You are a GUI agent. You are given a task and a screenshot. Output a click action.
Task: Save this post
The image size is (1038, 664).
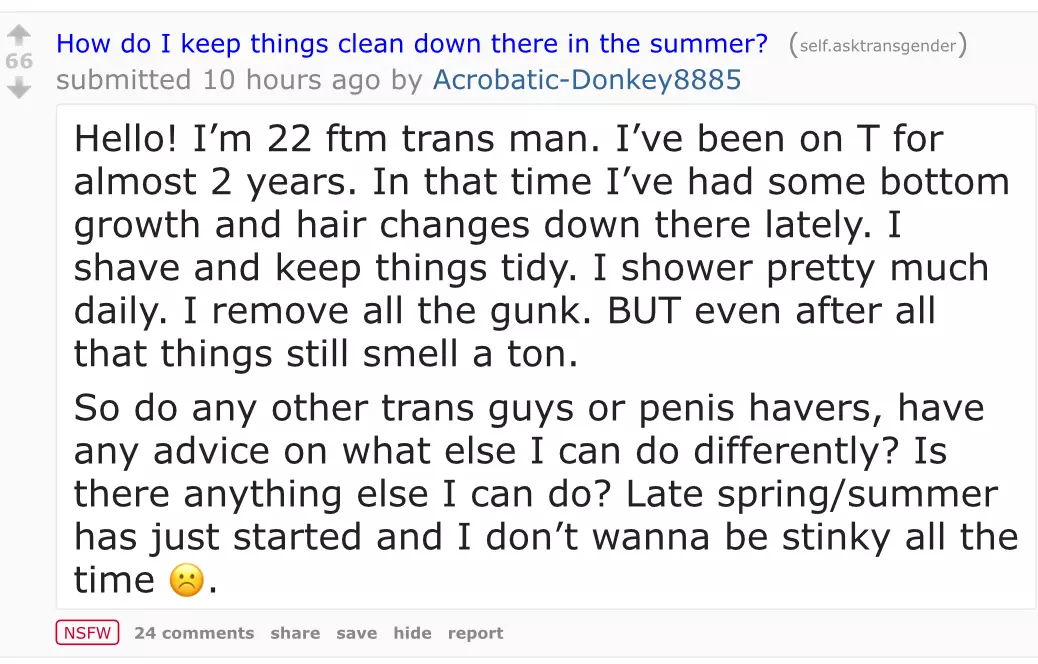[356, 633]
